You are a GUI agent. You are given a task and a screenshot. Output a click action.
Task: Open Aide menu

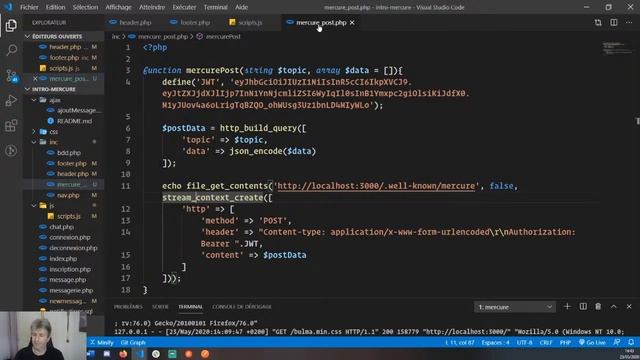[x=241, y=7]
